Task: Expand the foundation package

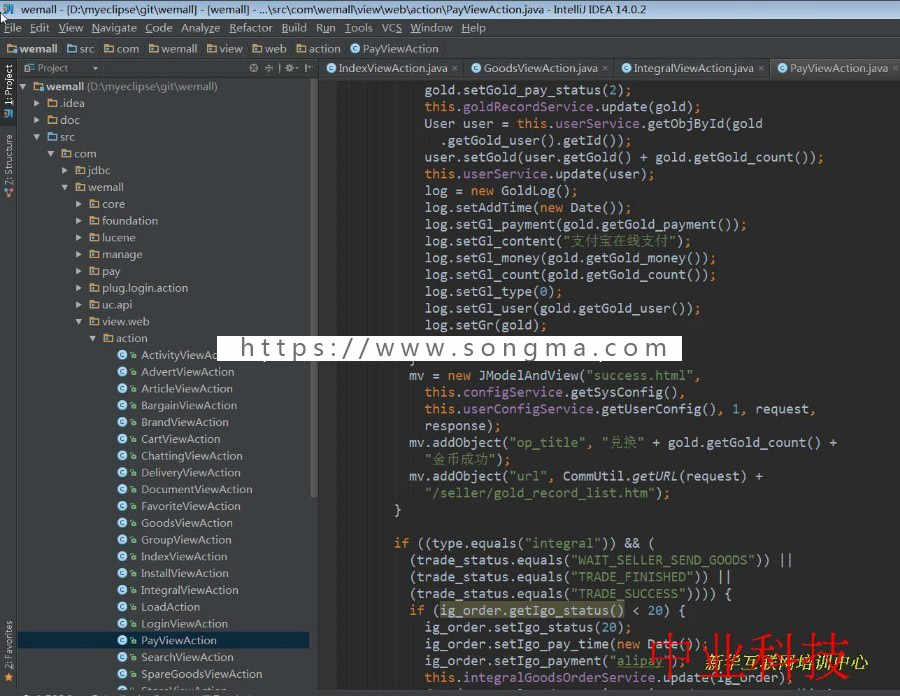Action: pyautogui.click(x=79, y=221)
